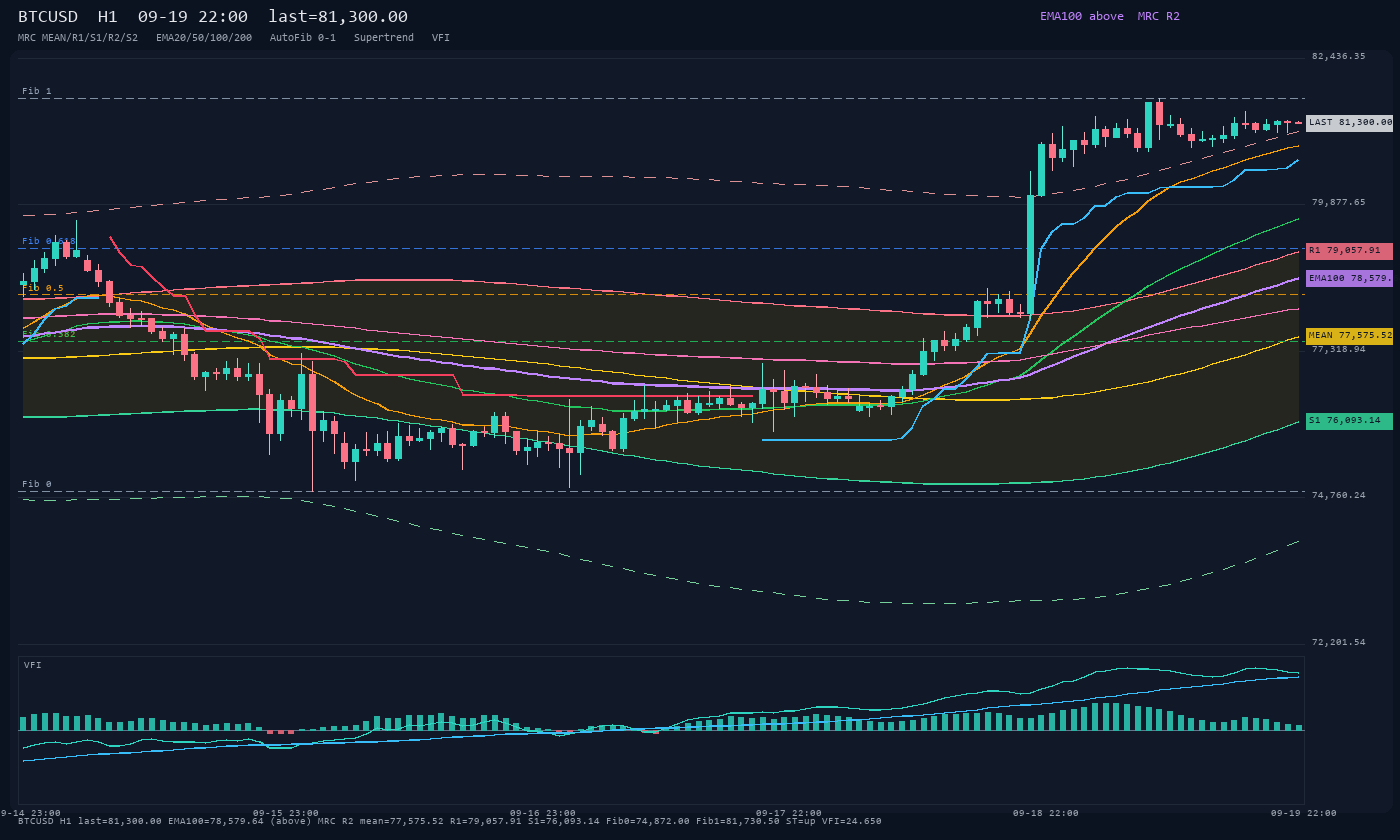1400x840 pixels.
Task: Click the AutoFib 0-1 indicator label
Action: tap(303, 38)
